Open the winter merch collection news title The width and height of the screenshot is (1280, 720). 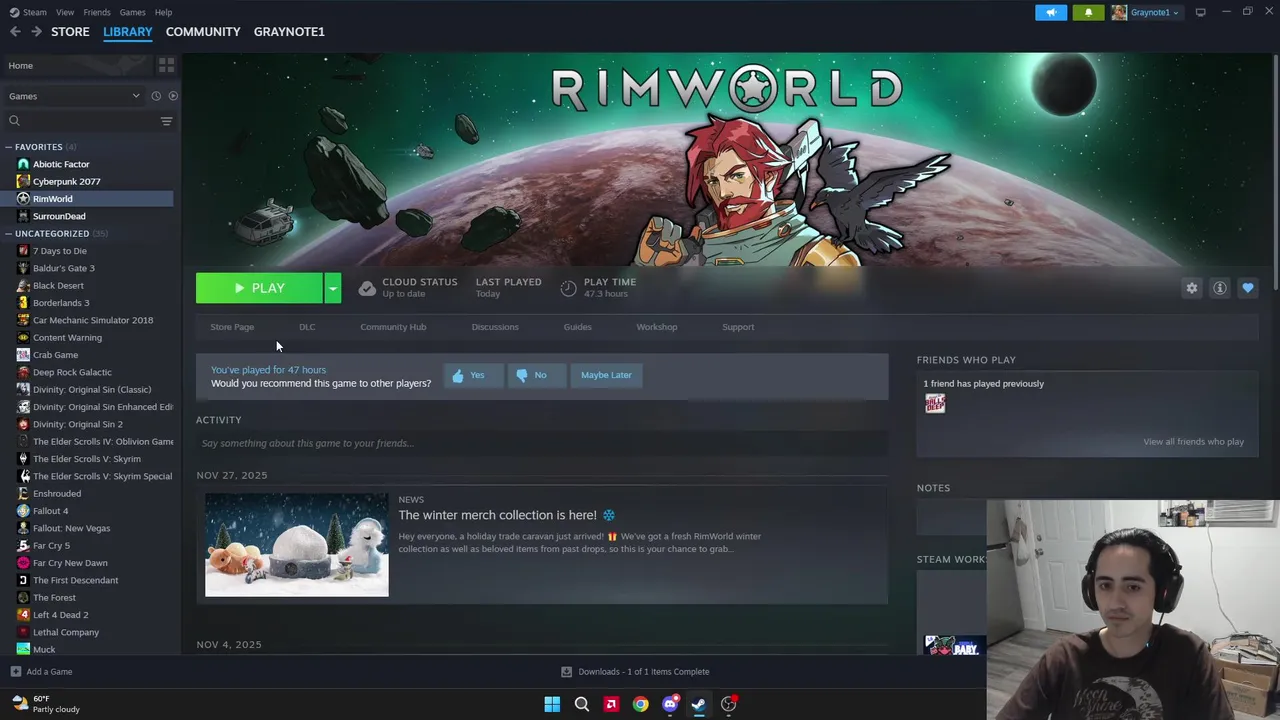click(x=507, y=515)
